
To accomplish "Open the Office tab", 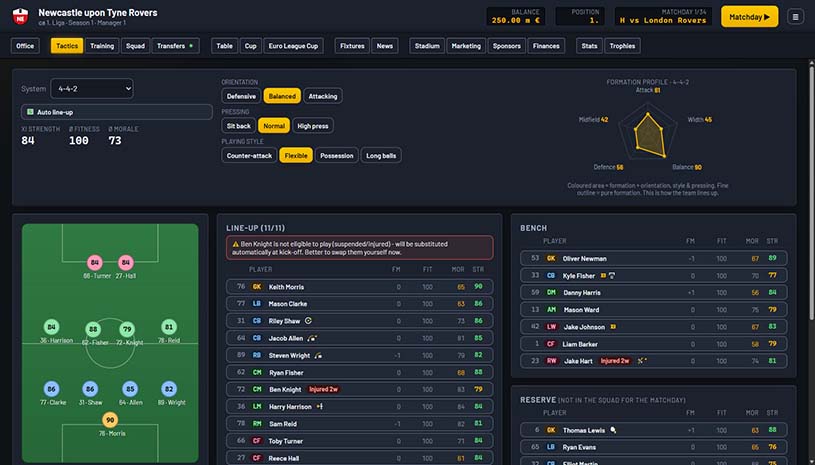I will 25,46.
